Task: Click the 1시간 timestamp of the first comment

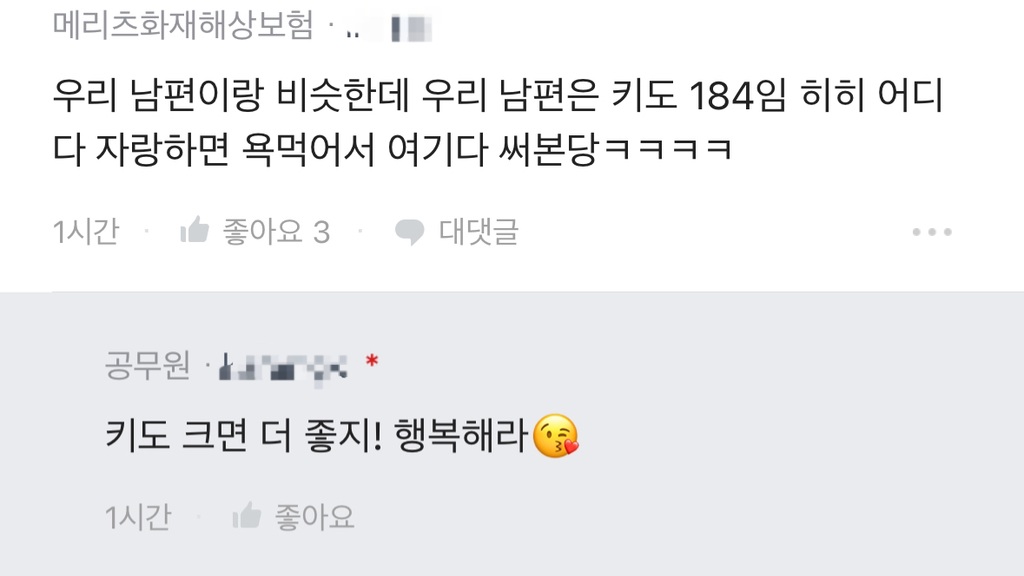Action: [86, 232]
